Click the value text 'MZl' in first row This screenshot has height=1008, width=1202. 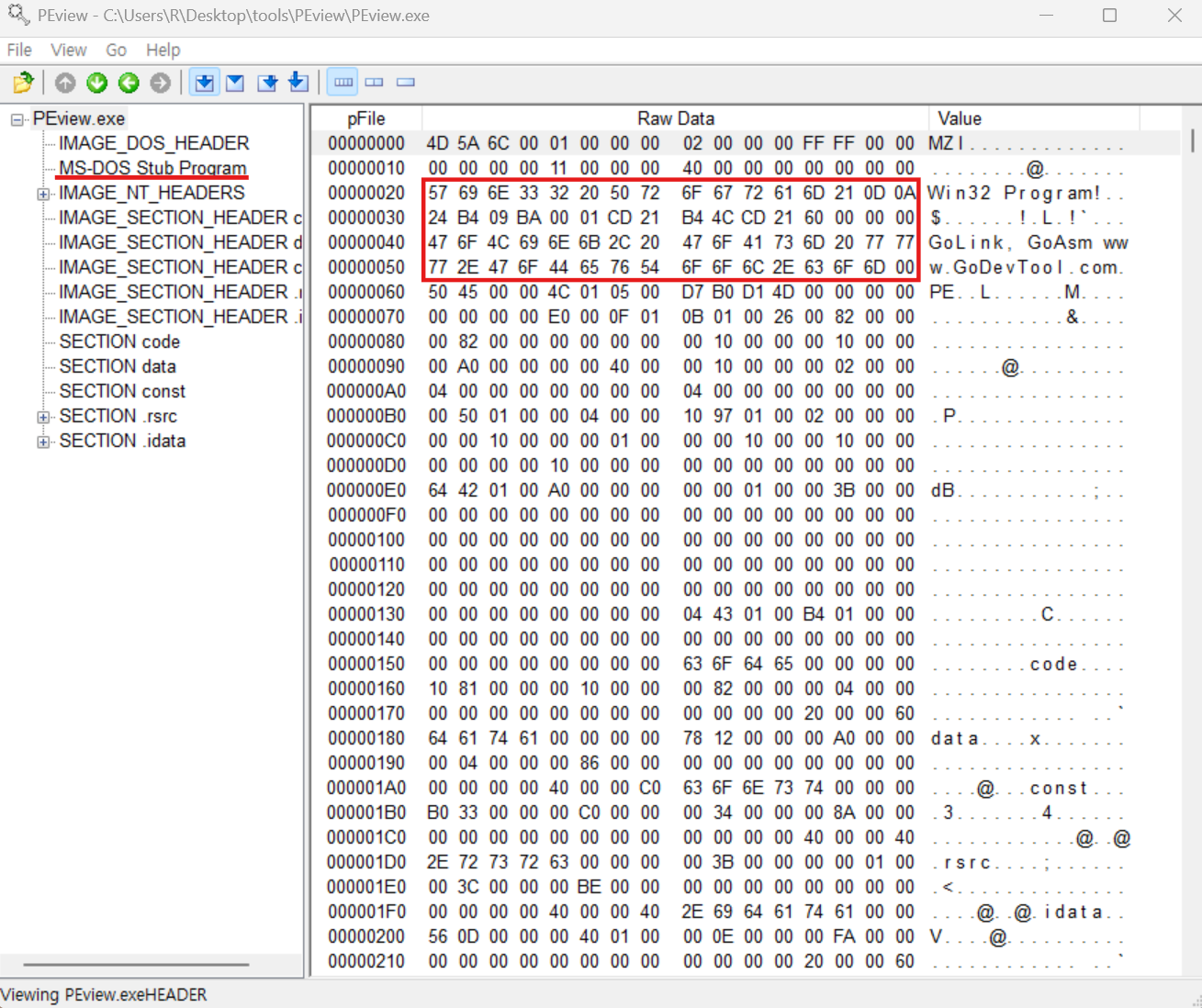[x=947, y=143]
